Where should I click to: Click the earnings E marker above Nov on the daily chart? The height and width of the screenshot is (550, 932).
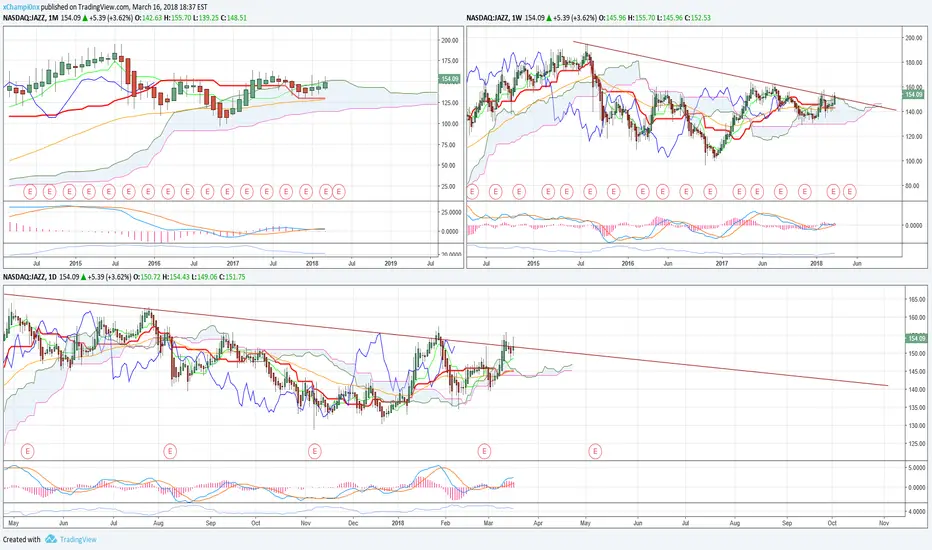[x=314, y=451]
